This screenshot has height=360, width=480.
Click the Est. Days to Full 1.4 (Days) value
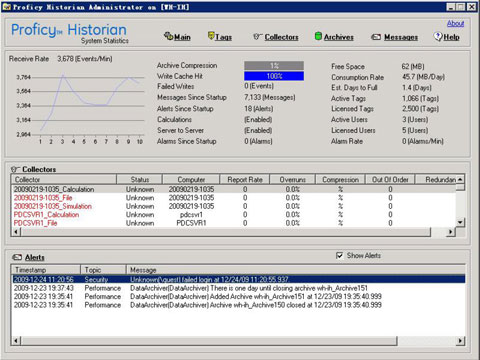(x=416, y=88)
